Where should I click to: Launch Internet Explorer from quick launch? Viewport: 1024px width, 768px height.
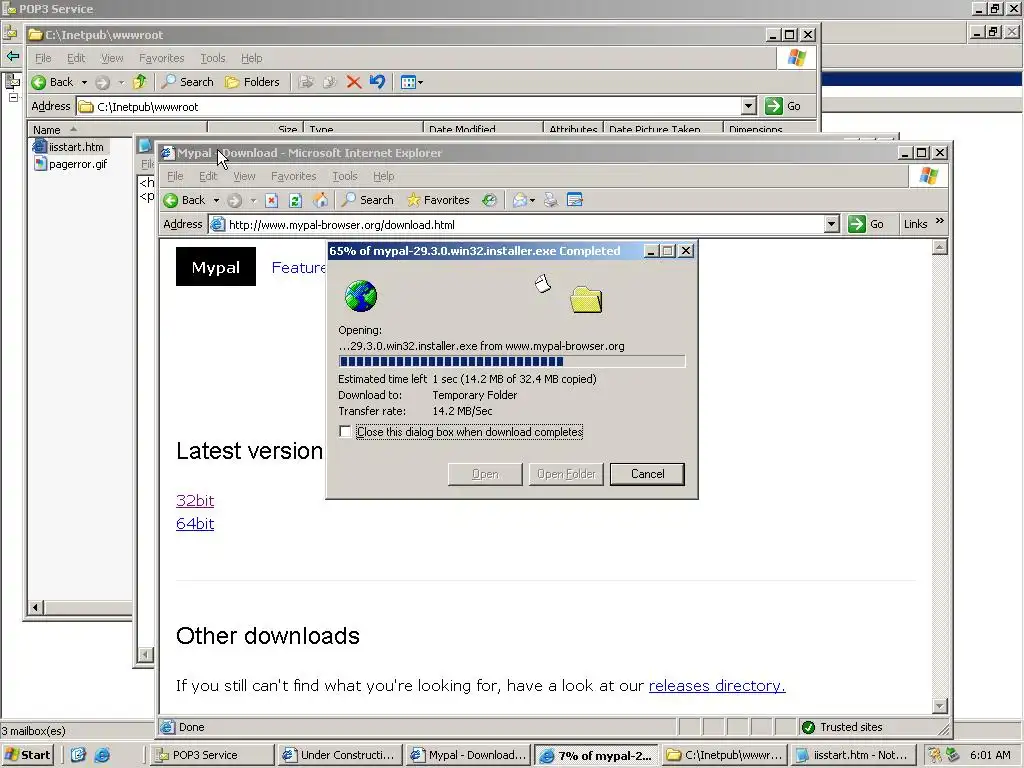click(102, 755)
